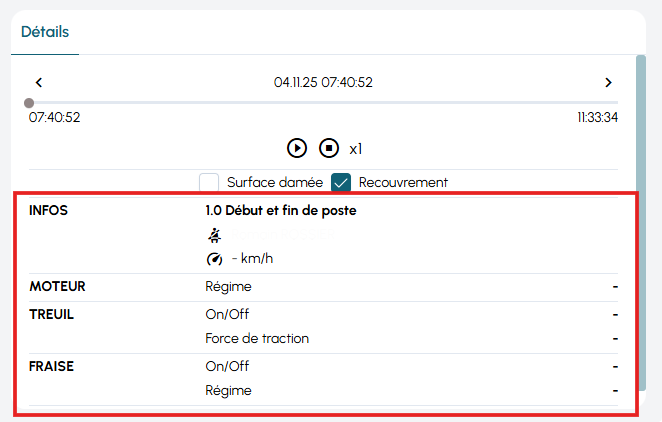Click the speedometer icon
The image size is (662, 422).
tap(213, 259)
